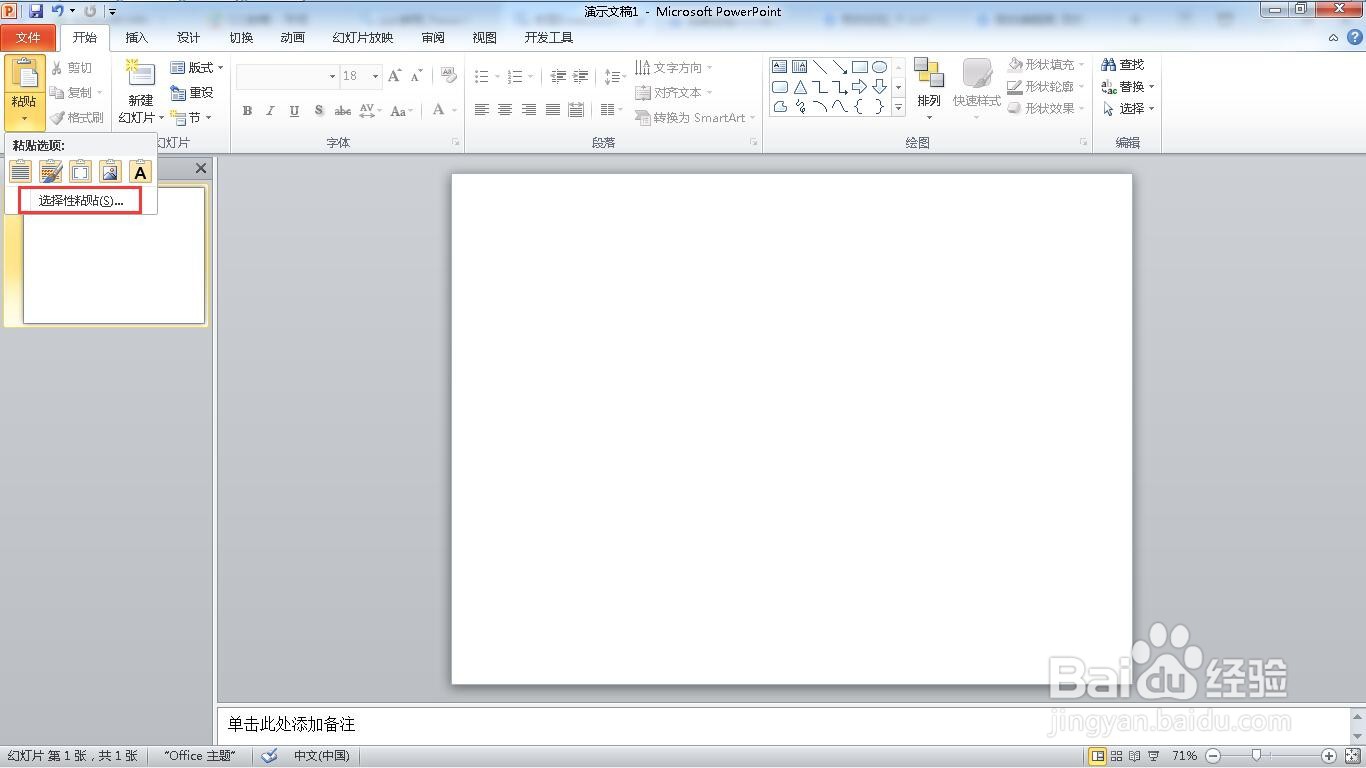Image resolution: width=1366 pixels, height=768 pixels.
Task: Expand the 节 section dropdown
Action: tap(191, 117)
